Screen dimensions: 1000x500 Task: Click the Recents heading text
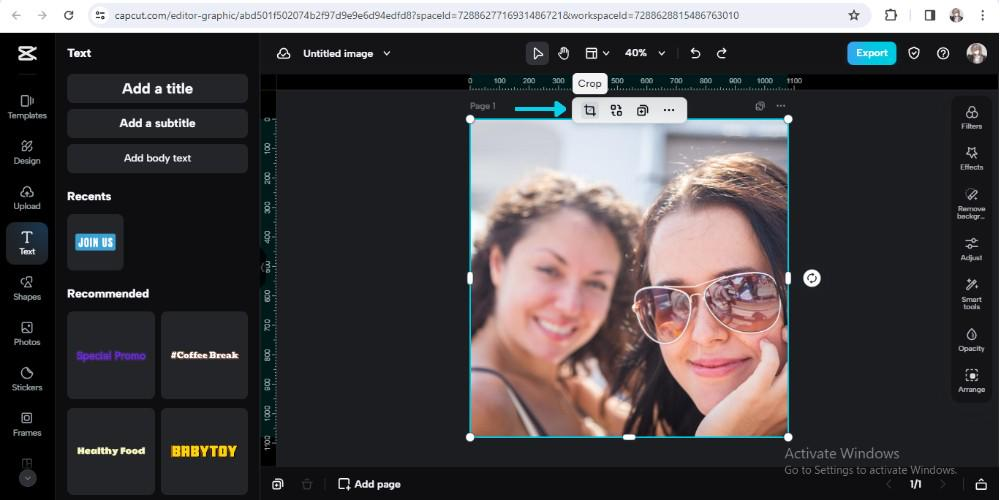(89, 196)
